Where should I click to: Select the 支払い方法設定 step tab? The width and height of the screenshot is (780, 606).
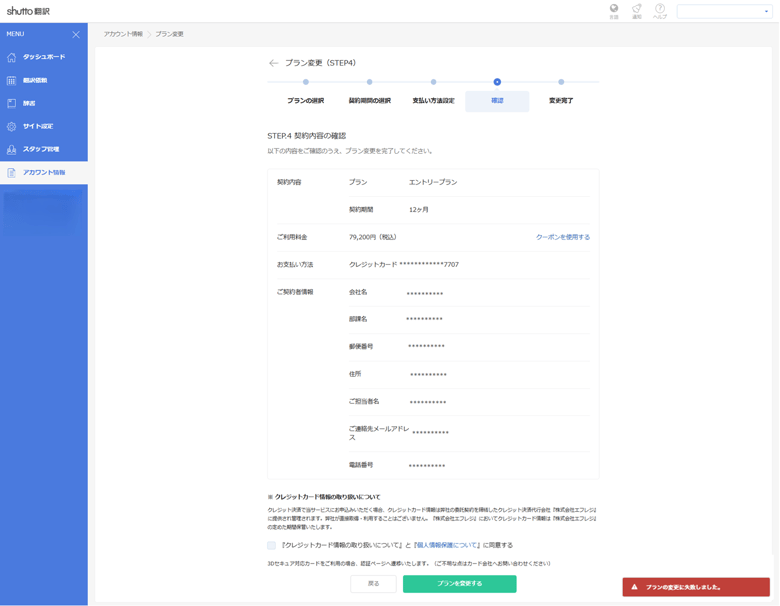[x=433, y=101]
